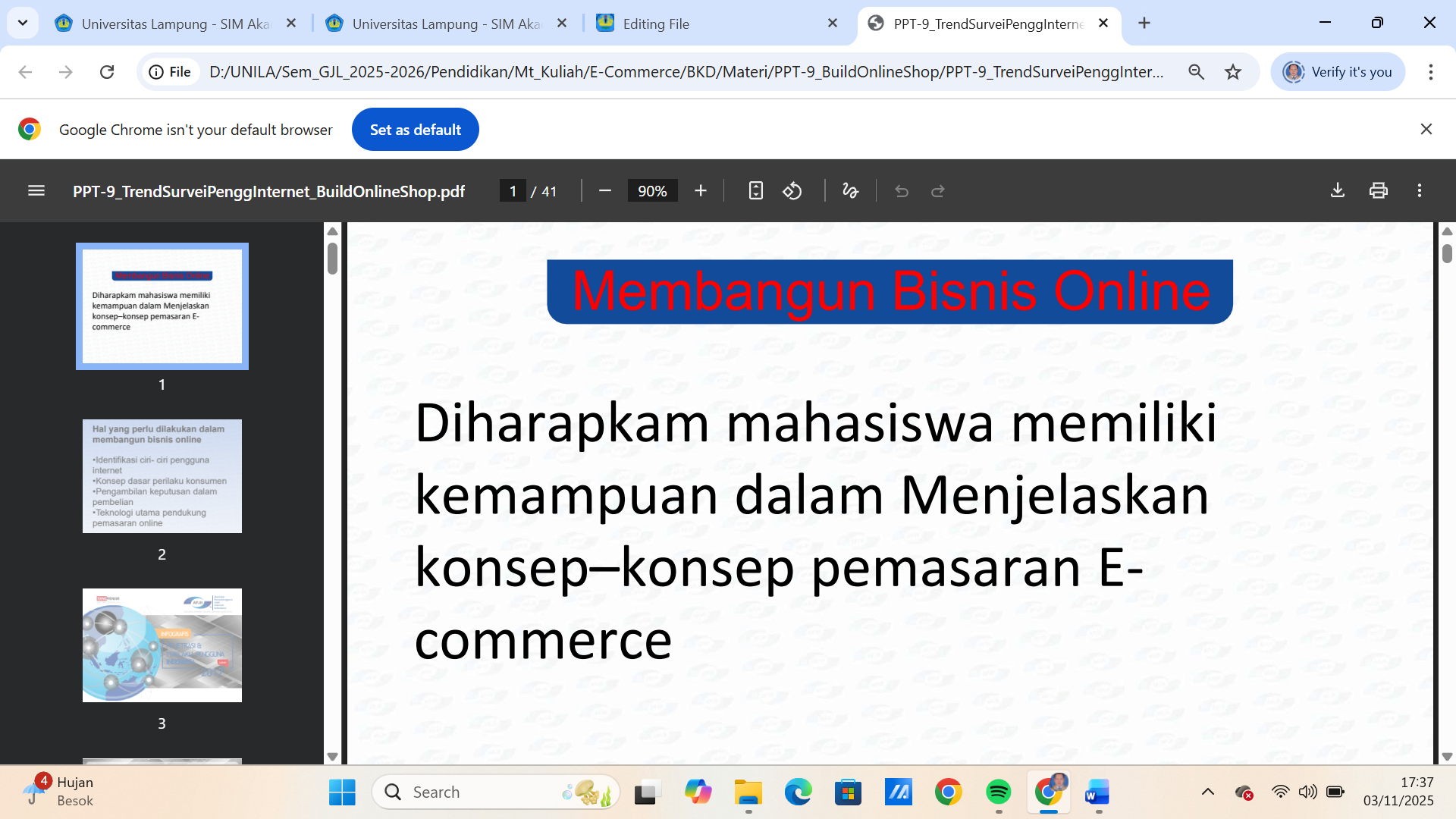Switch to the first Universitas Lampung tab
The image size is (1456, 819).
coord(174,24)
